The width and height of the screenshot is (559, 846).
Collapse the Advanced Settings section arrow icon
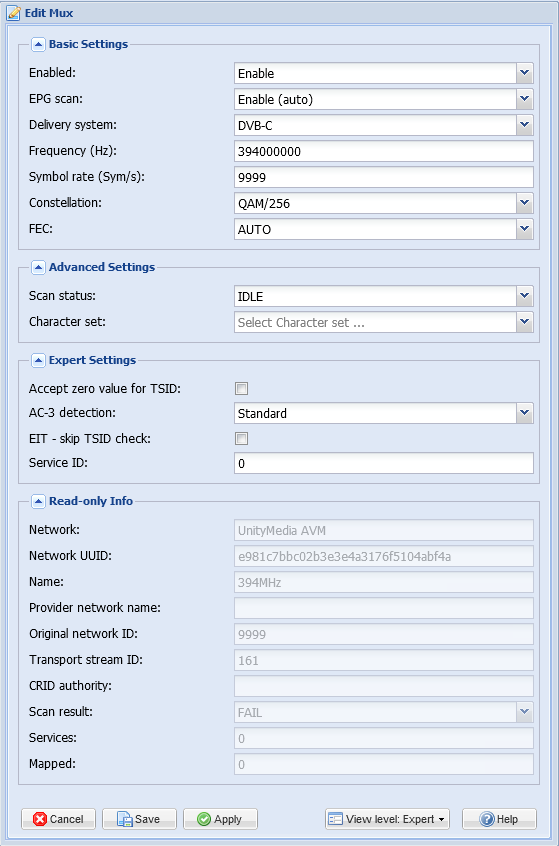(x=38, y=267)
